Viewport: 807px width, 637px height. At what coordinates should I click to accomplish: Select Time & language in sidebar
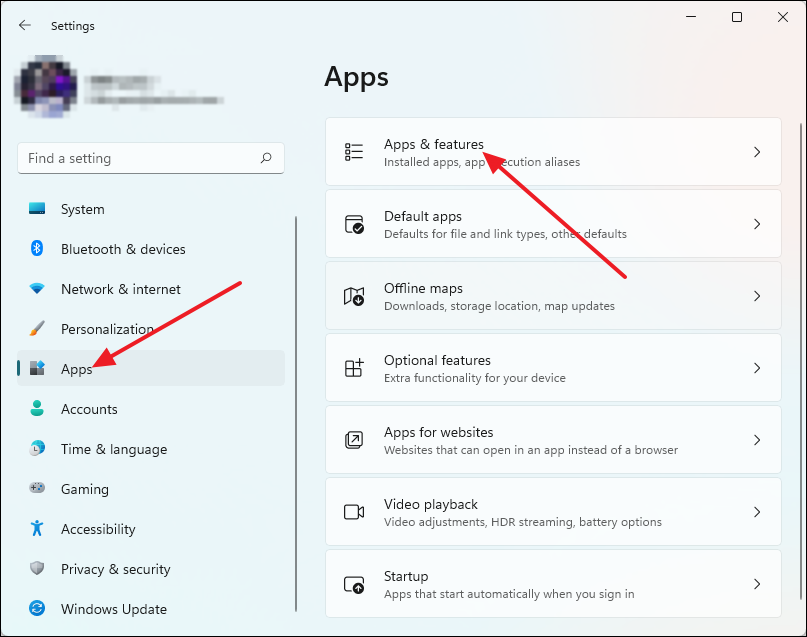(x=151, y=449)
